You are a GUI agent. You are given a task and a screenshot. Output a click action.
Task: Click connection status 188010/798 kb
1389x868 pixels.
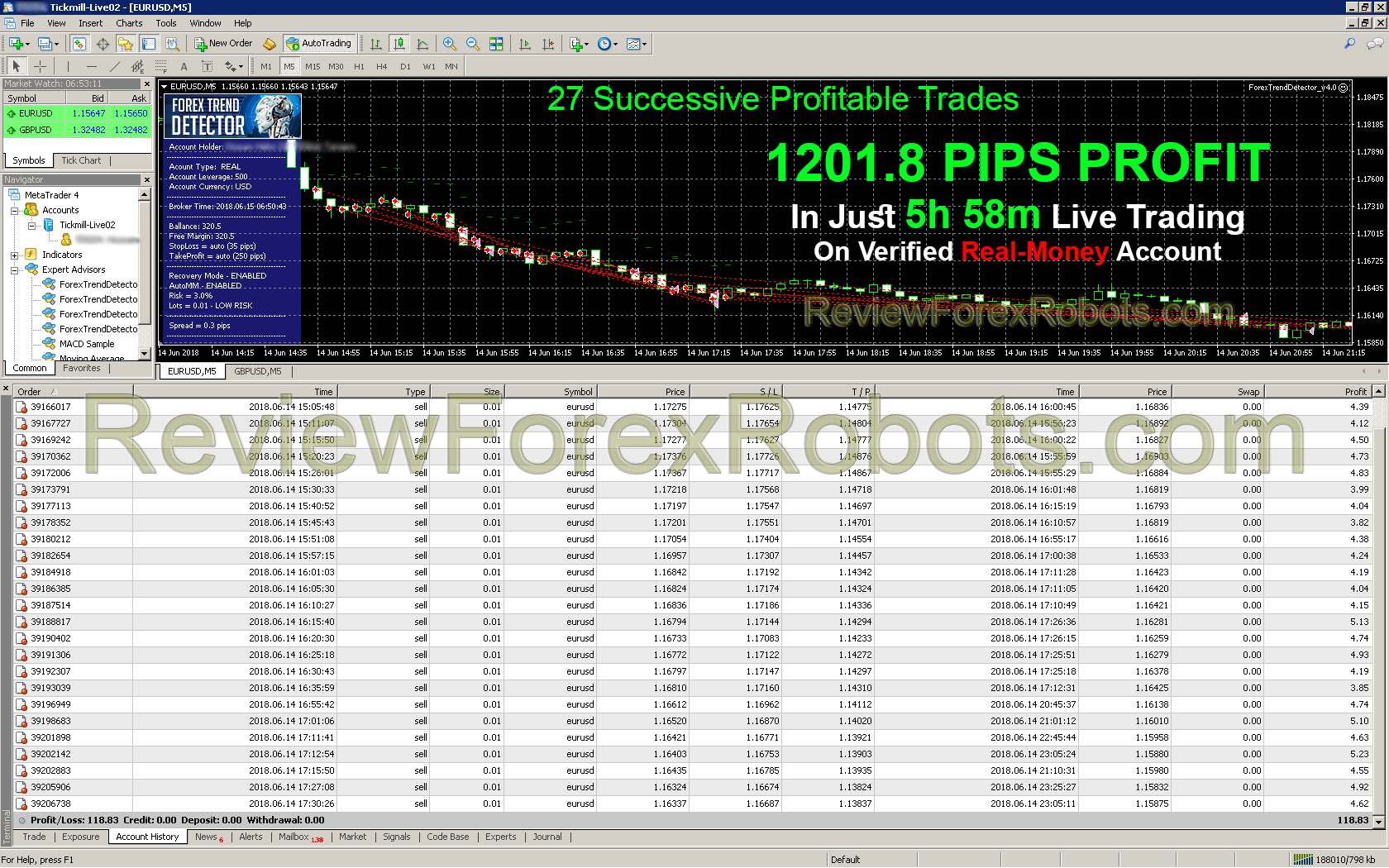pyautogui.click(x=1333, y=860)
